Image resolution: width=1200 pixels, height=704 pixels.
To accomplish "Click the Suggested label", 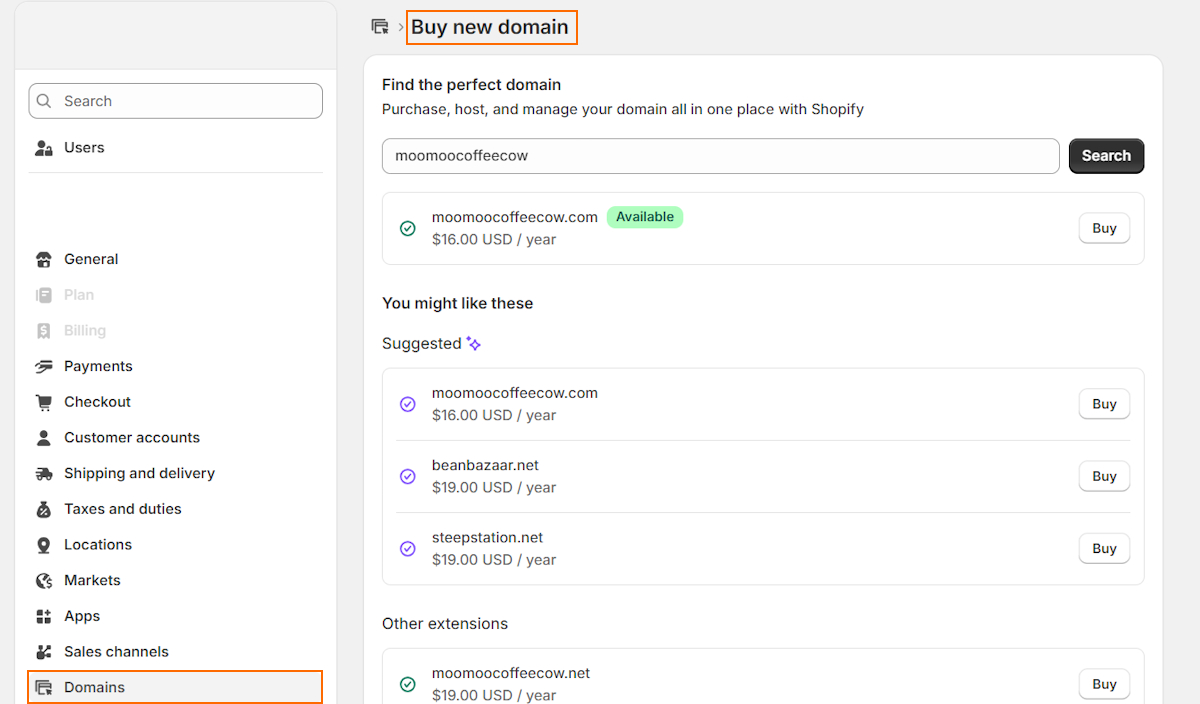I will (x=421, y=343).
